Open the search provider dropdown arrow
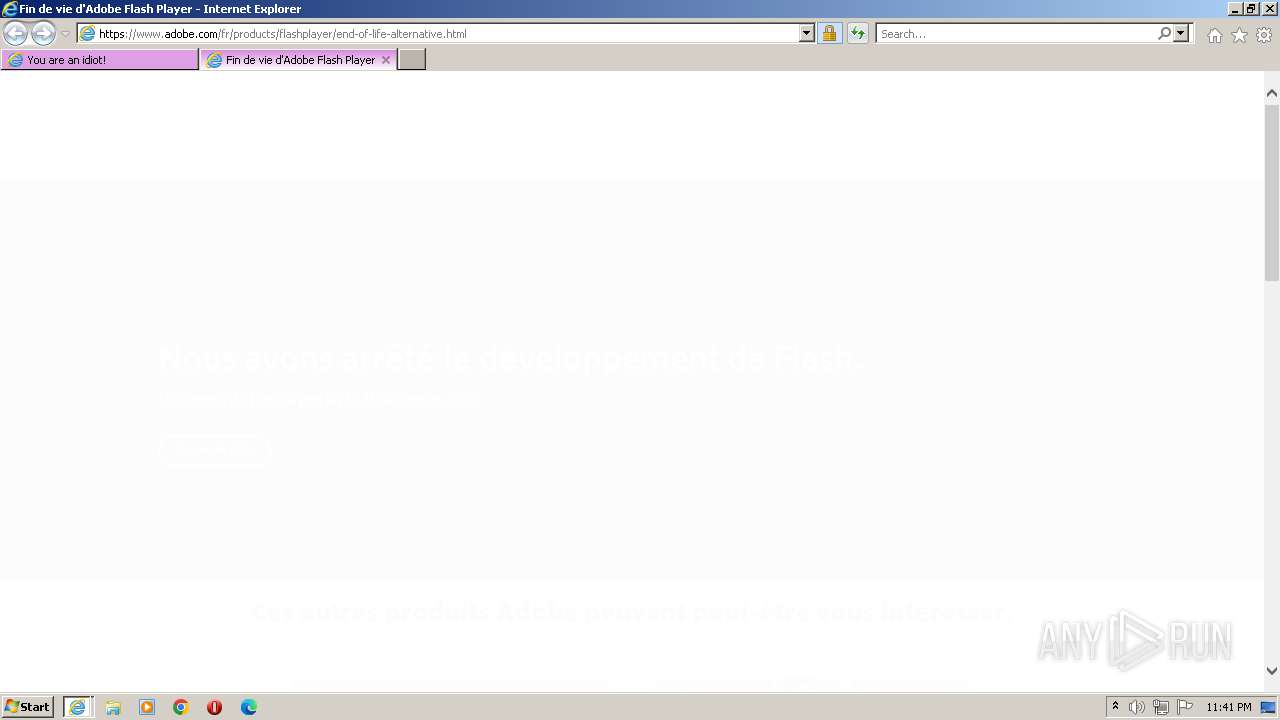 (x=1181, y=34)
